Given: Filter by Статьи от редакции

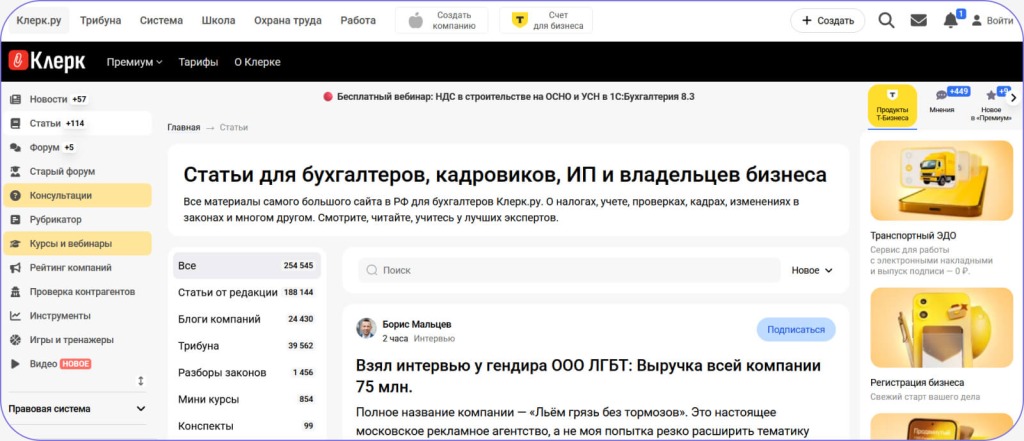Looking at the screenshot, I should [247, 292].
